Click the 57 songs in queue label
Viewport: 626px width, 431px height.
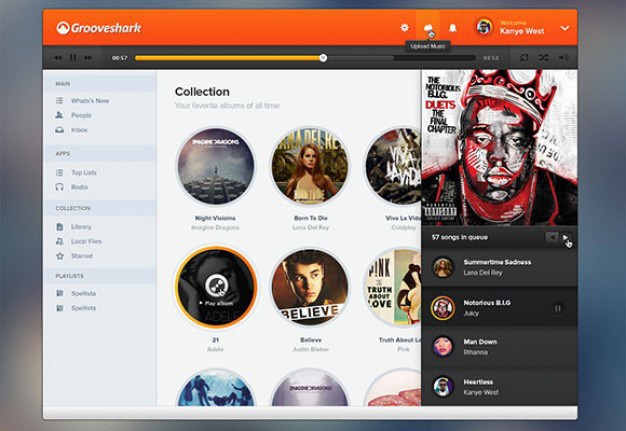click(x=460, y=237)
